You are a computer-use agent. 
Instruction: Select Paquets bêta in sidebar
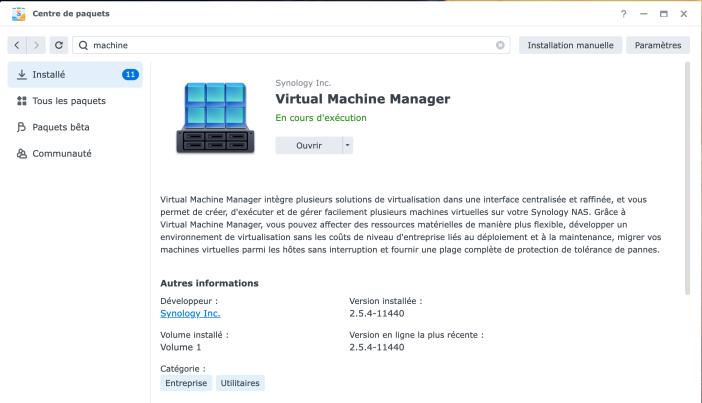(75, 127)
